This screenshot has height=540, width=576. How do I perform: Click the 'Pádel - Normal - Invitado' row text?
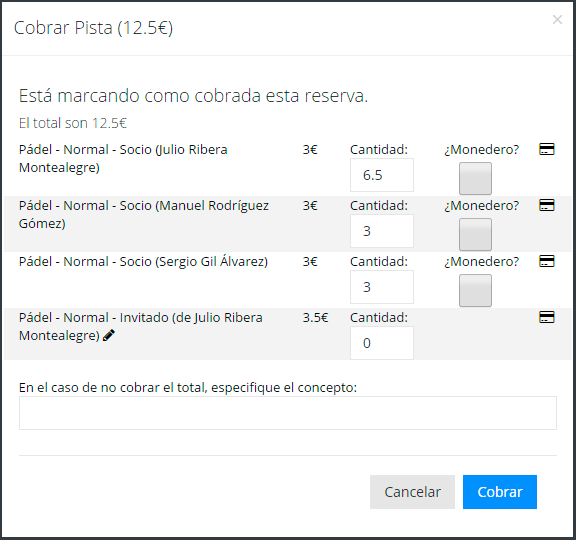[141, 326]
